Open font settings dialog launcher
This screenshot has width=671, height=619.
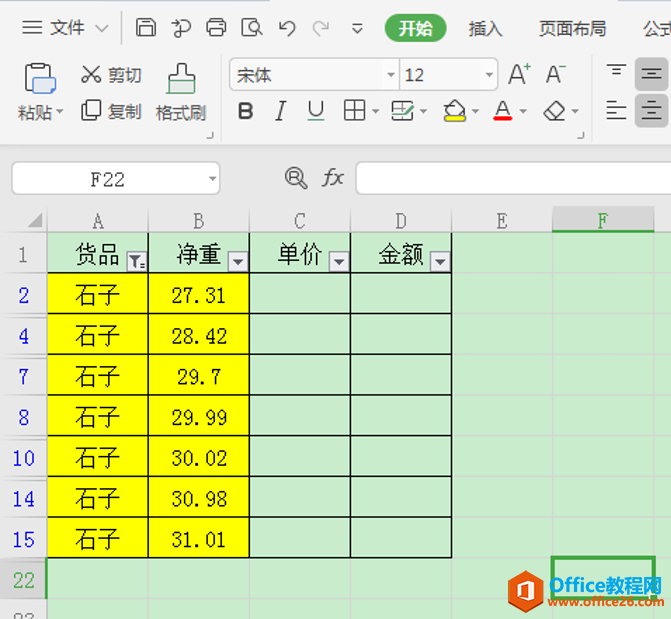pyautogui.click(x=581, y=135)
